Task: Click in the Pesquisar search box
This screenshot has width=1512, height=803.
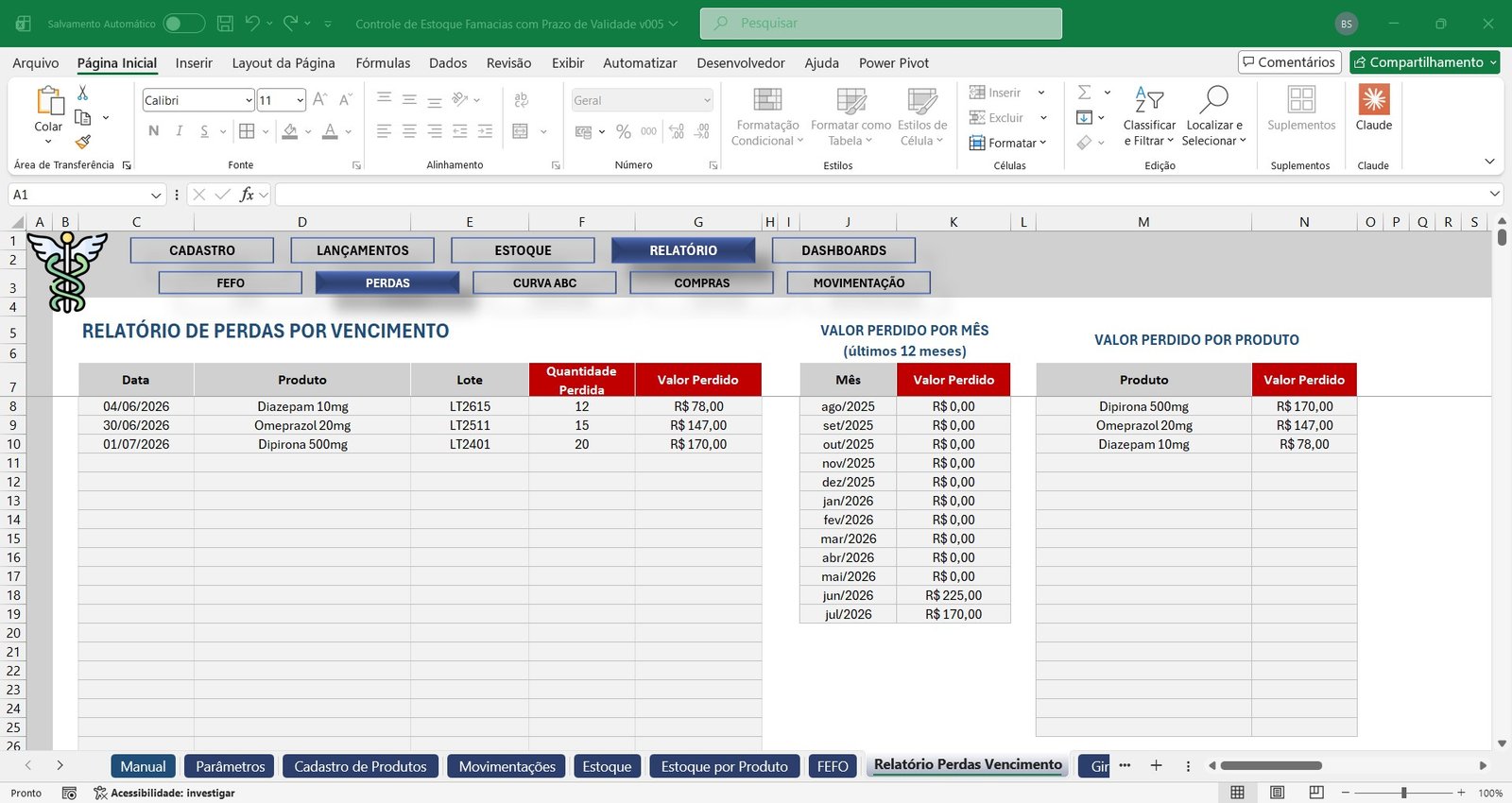Action: (881, 24)
